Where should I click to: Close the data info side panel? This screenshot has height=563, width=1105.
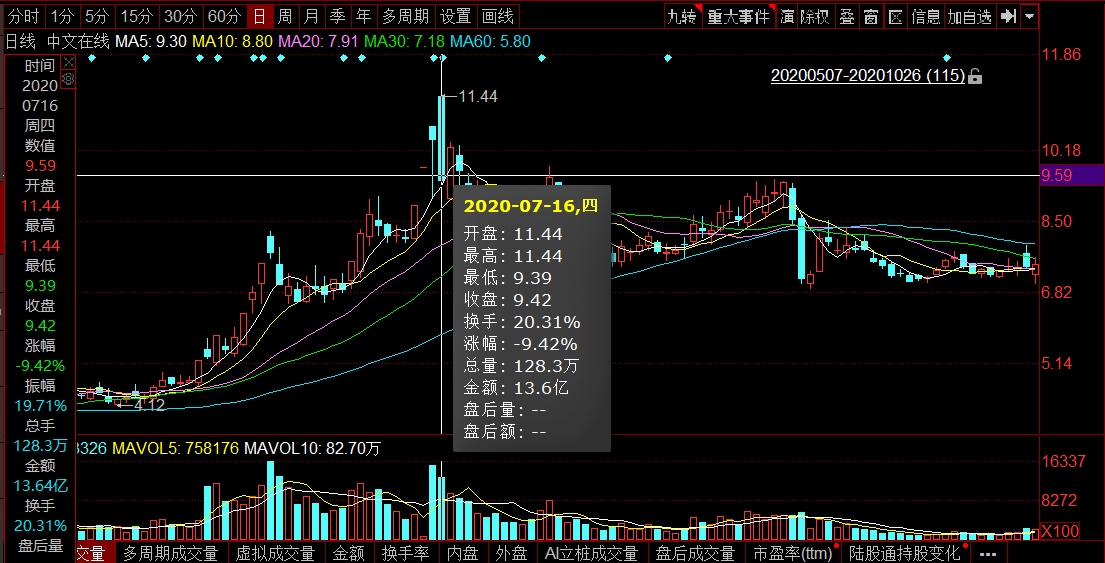click(x=68, y=63)
